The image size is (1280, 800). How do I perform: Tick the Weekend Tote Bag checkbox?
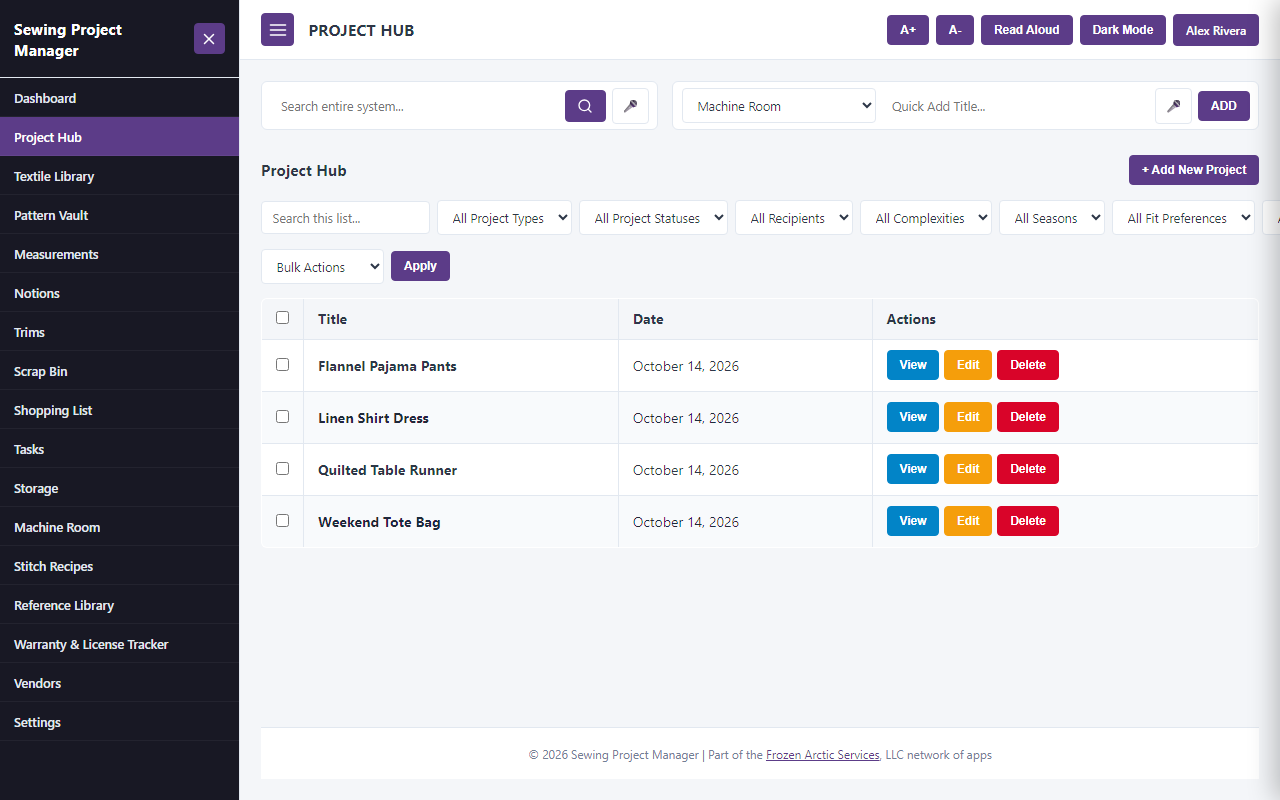(x=282, y=521)
